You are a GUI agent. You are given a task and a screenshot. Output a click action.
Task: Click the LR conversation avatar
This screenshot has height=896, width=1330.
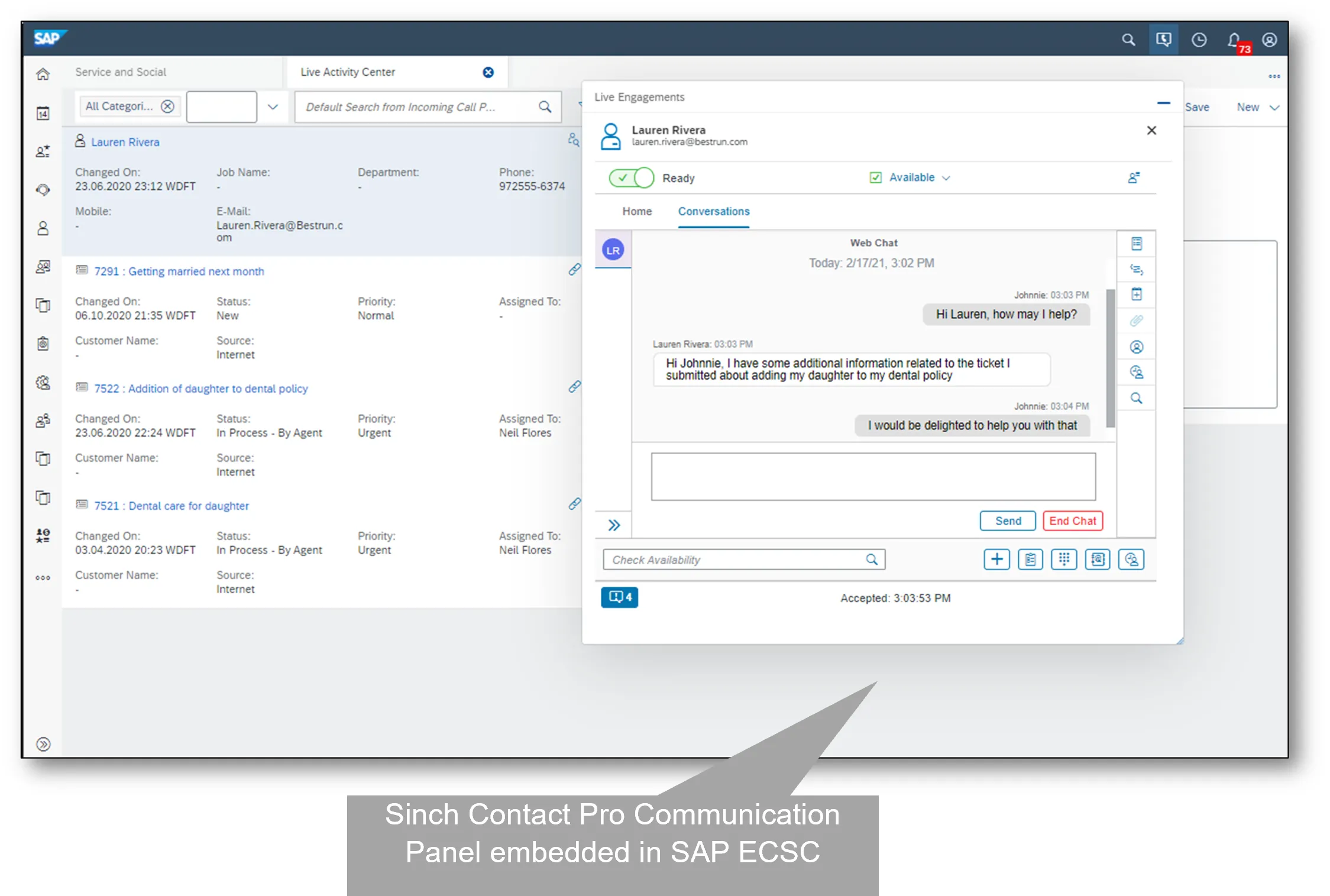[x=613, y=250]
